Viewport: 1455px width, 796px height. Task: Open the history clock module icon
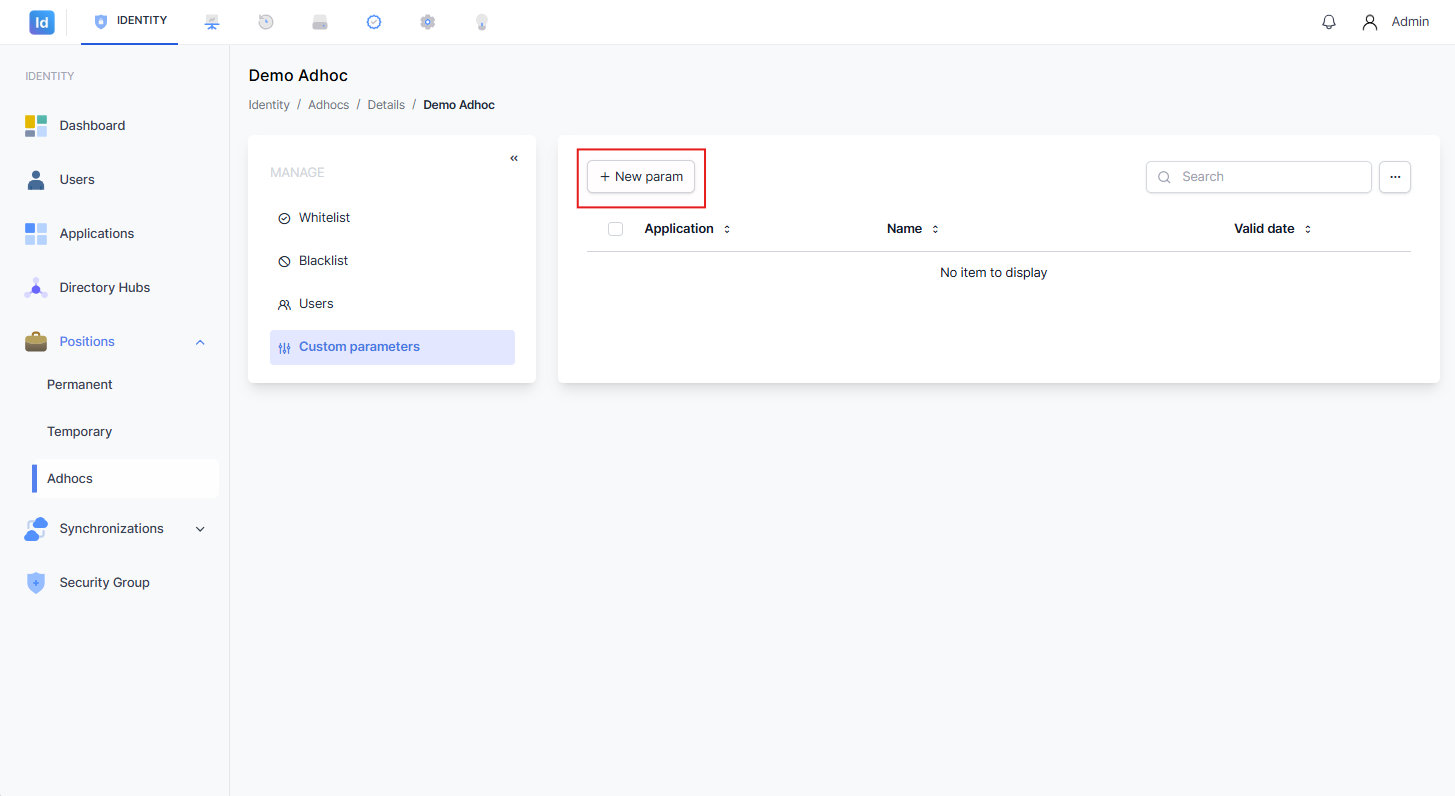266,22
